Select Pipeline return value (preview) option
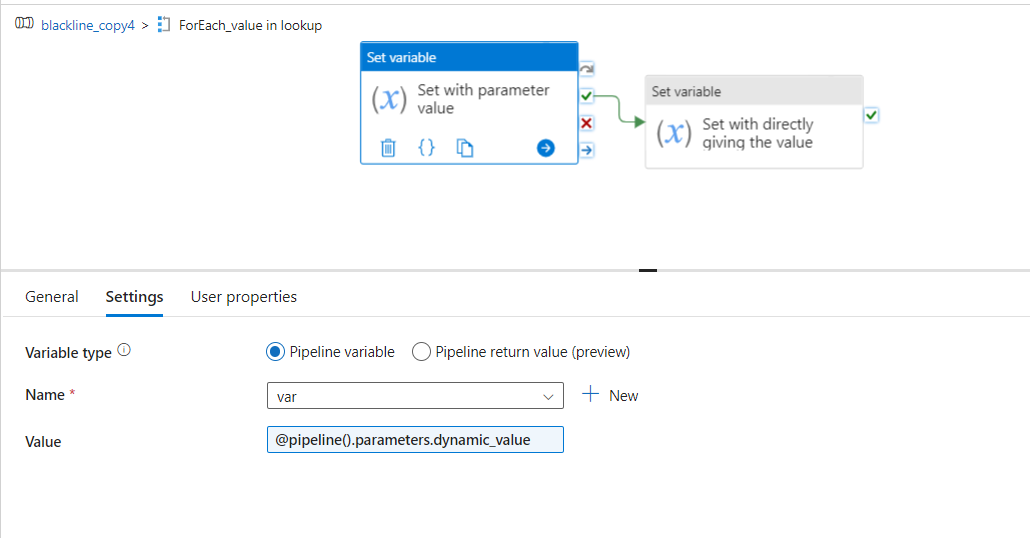This screenshot has width=1030, height=538. click(422, 352)
